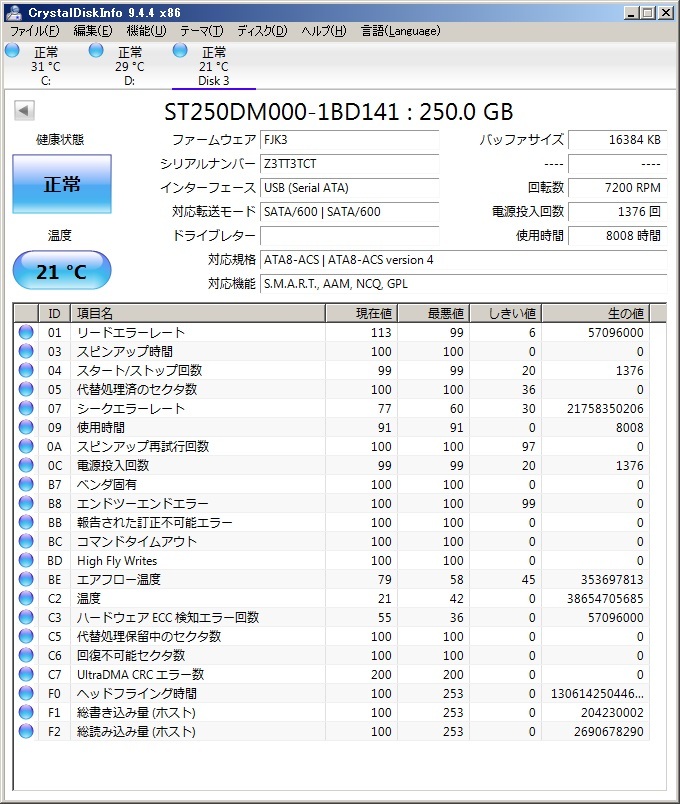Switch to the C: drive tab

pyautogui.click(x=46, y=66)
